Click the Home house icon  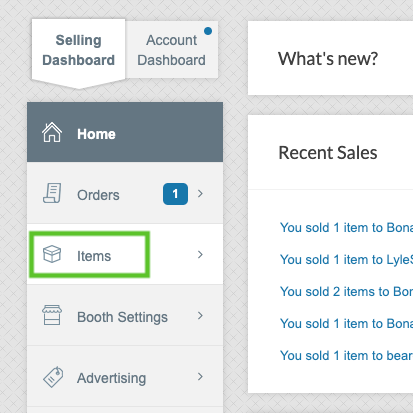click(52, 132)
